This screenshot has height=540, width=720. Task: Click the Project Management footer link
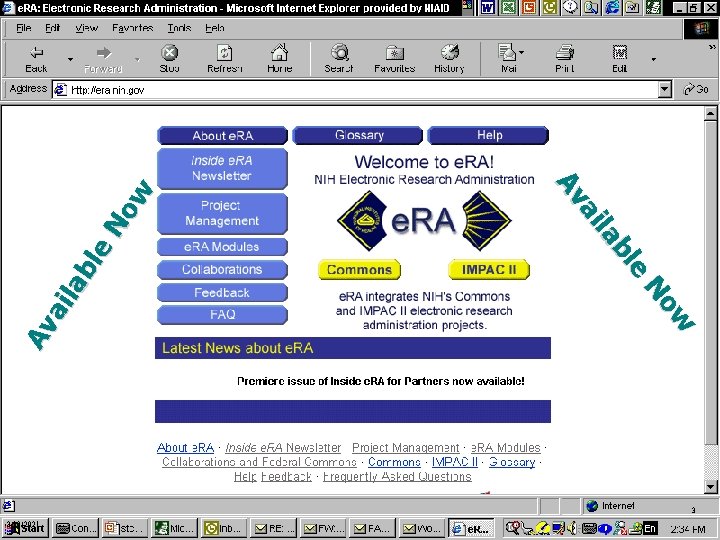pyautogui.click(x=405, y=448)
